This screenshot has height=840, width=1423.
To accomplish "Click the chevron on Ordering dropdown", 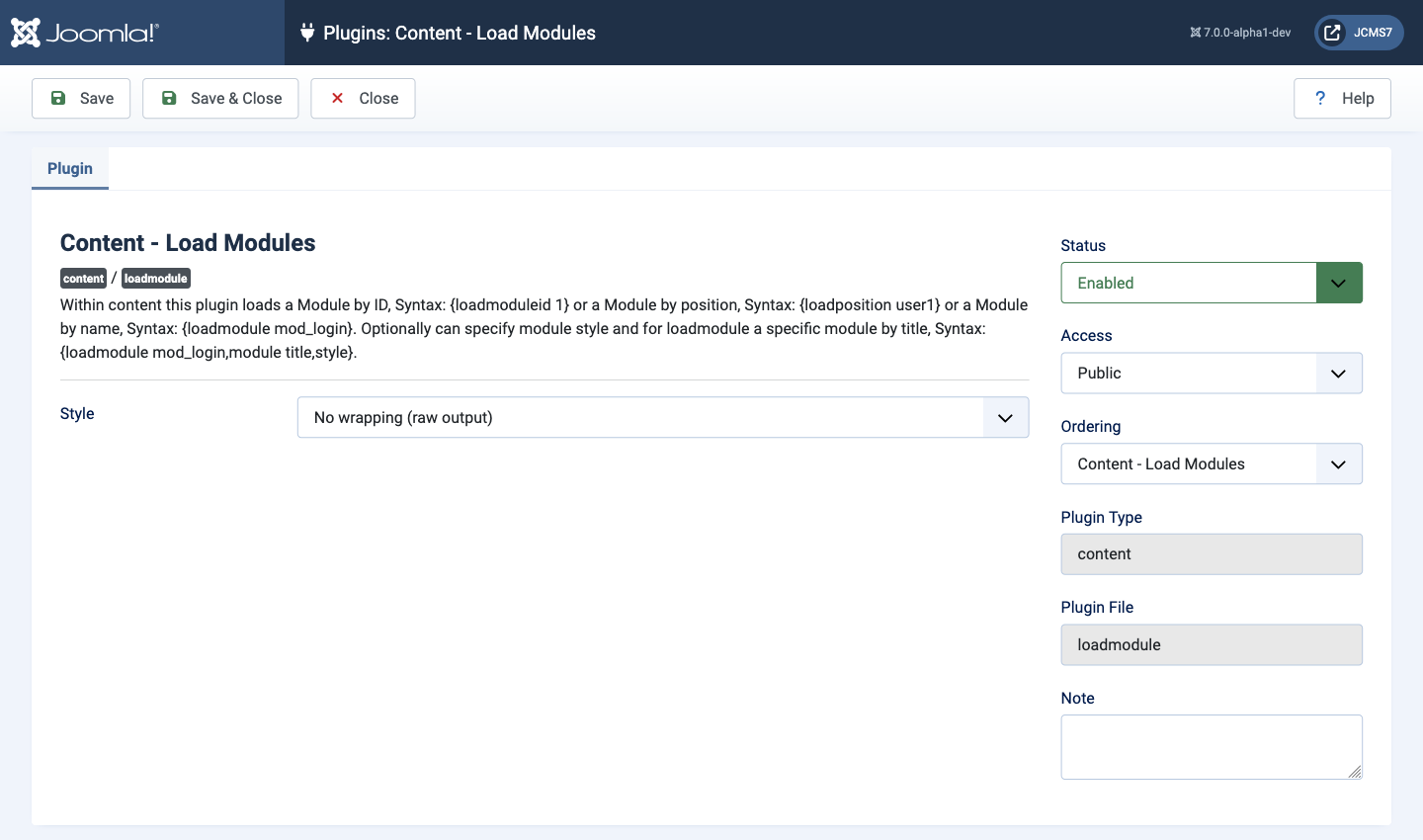I will click(x=1339, y=463).
